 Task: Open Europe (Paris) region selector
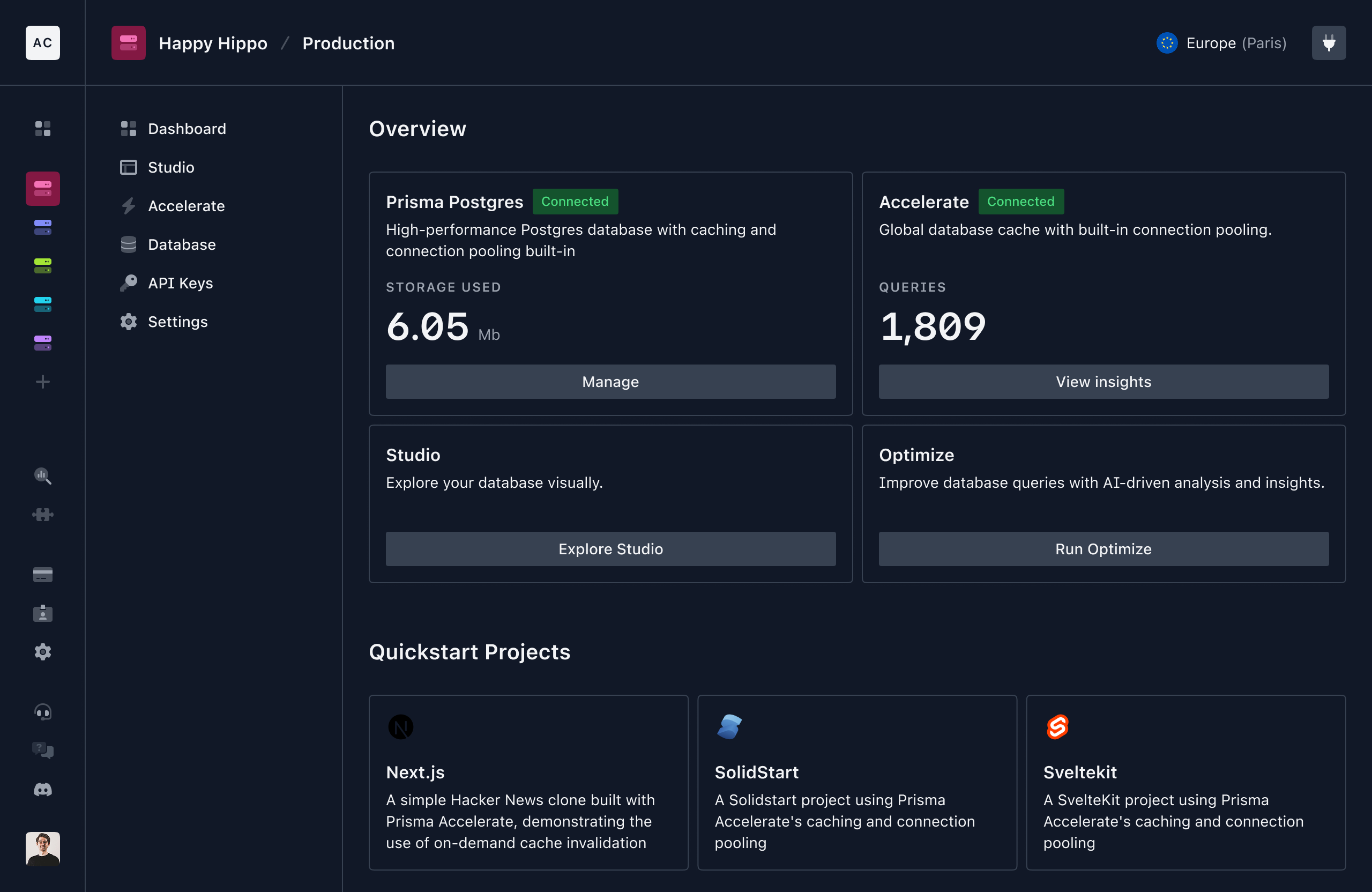coord(1221,43)
